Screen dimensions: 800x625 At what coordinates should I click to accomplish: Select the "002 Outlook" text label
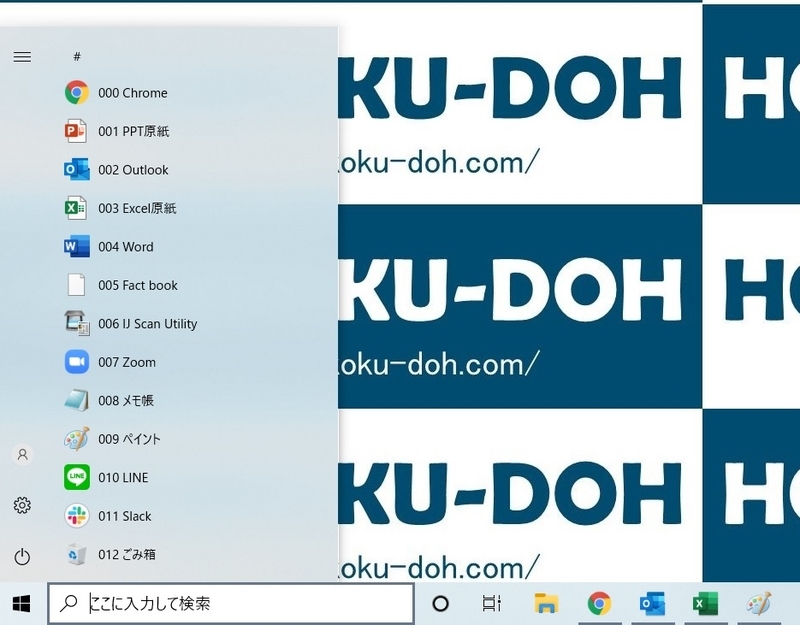[x=133, y=170]
